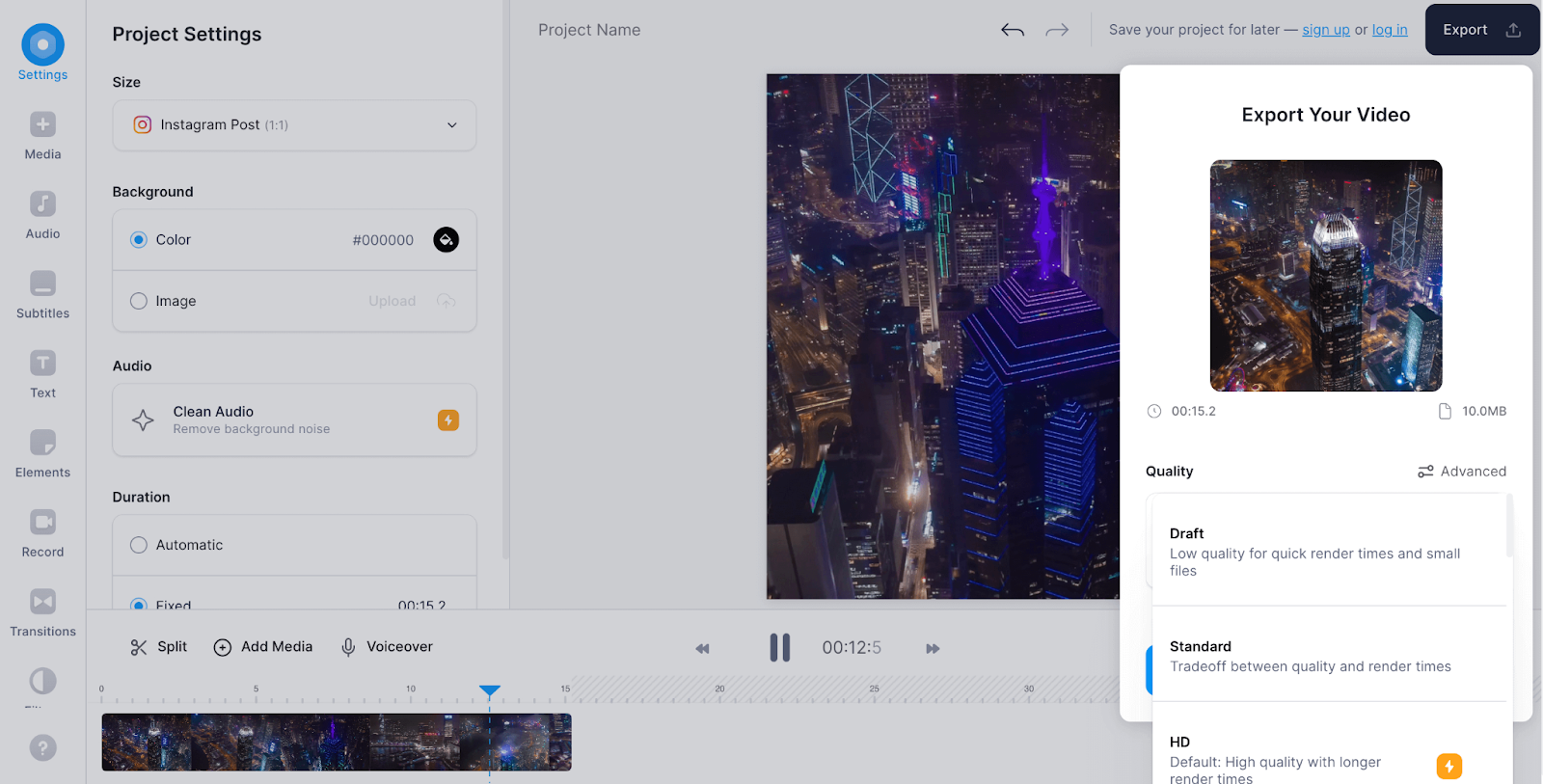This screenshot has width=1543, height=784.
Task: Click the main video preview canvas
Action: [943, 337]
